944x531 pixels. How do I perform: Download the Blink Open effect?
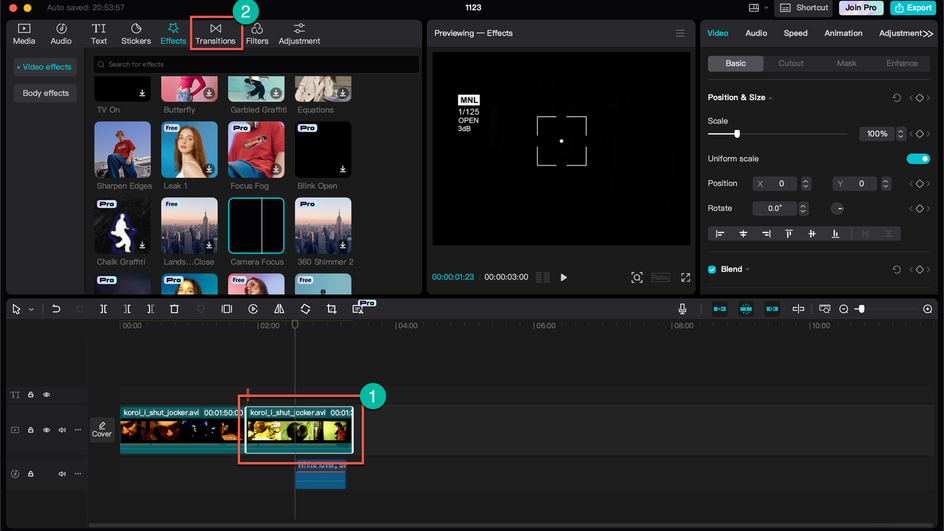coord(343,169)
